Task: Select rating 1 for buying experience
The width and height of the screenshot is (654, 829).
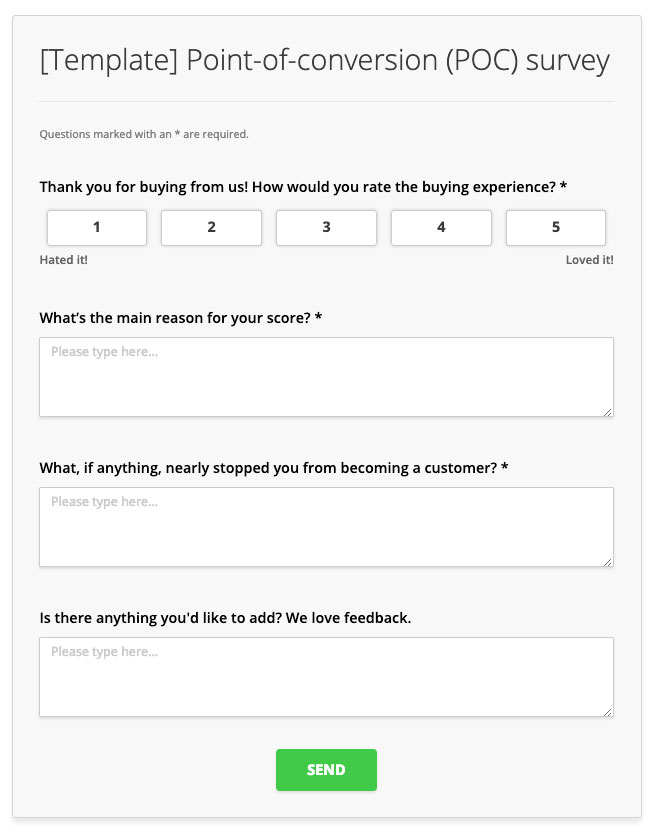Action: (97, 228)
